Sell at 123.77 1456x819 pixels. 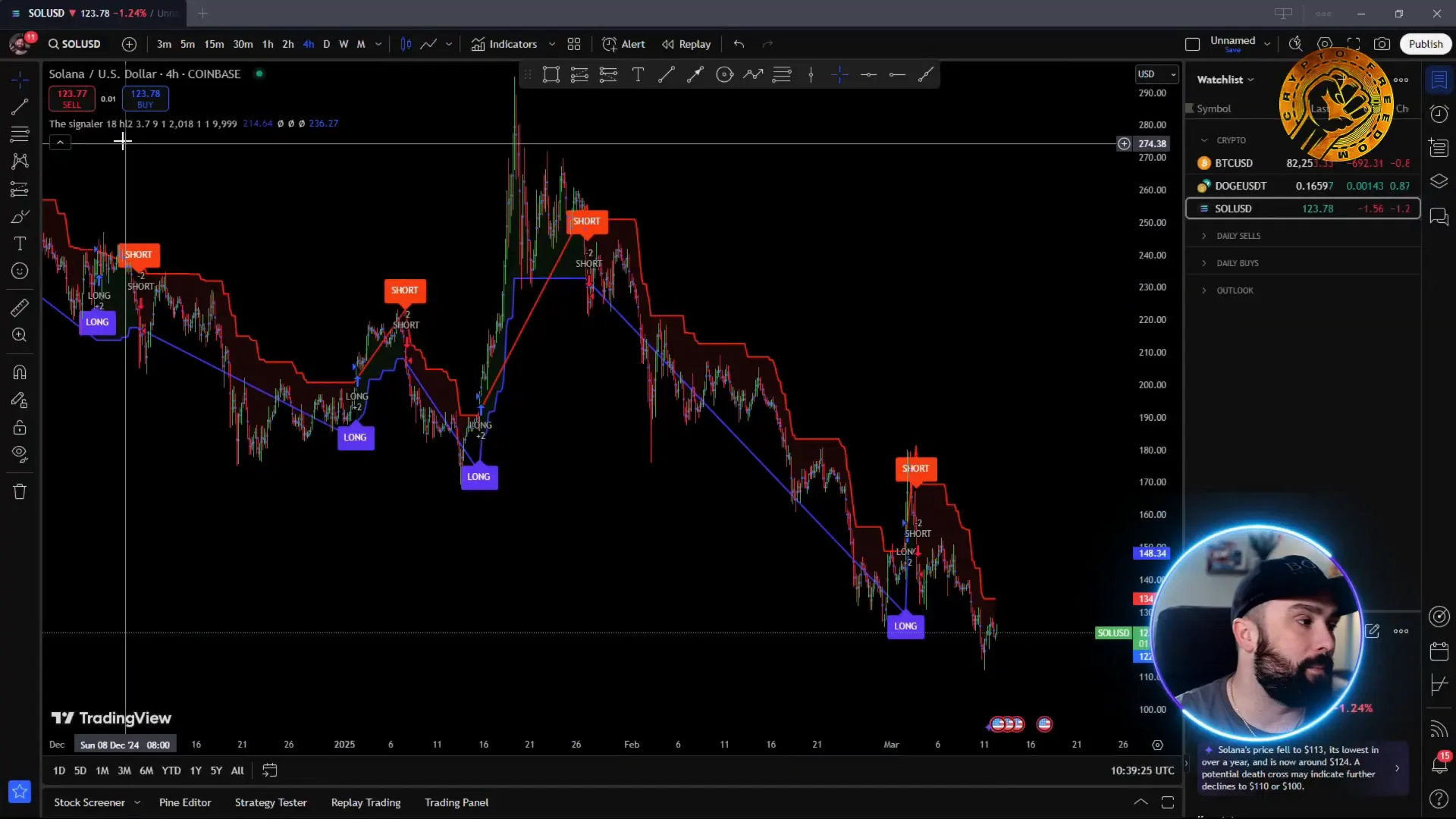[x=72, y=99]
